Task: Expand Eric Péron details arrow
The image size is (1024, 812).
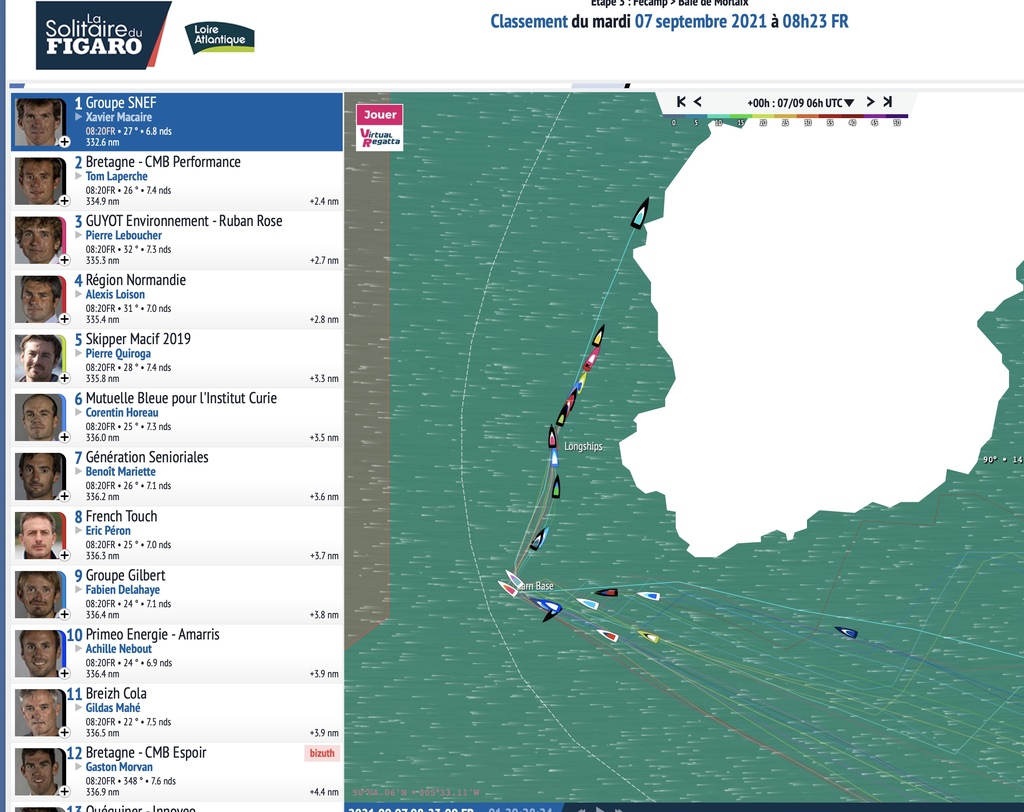Action: [x=78, y=530]
